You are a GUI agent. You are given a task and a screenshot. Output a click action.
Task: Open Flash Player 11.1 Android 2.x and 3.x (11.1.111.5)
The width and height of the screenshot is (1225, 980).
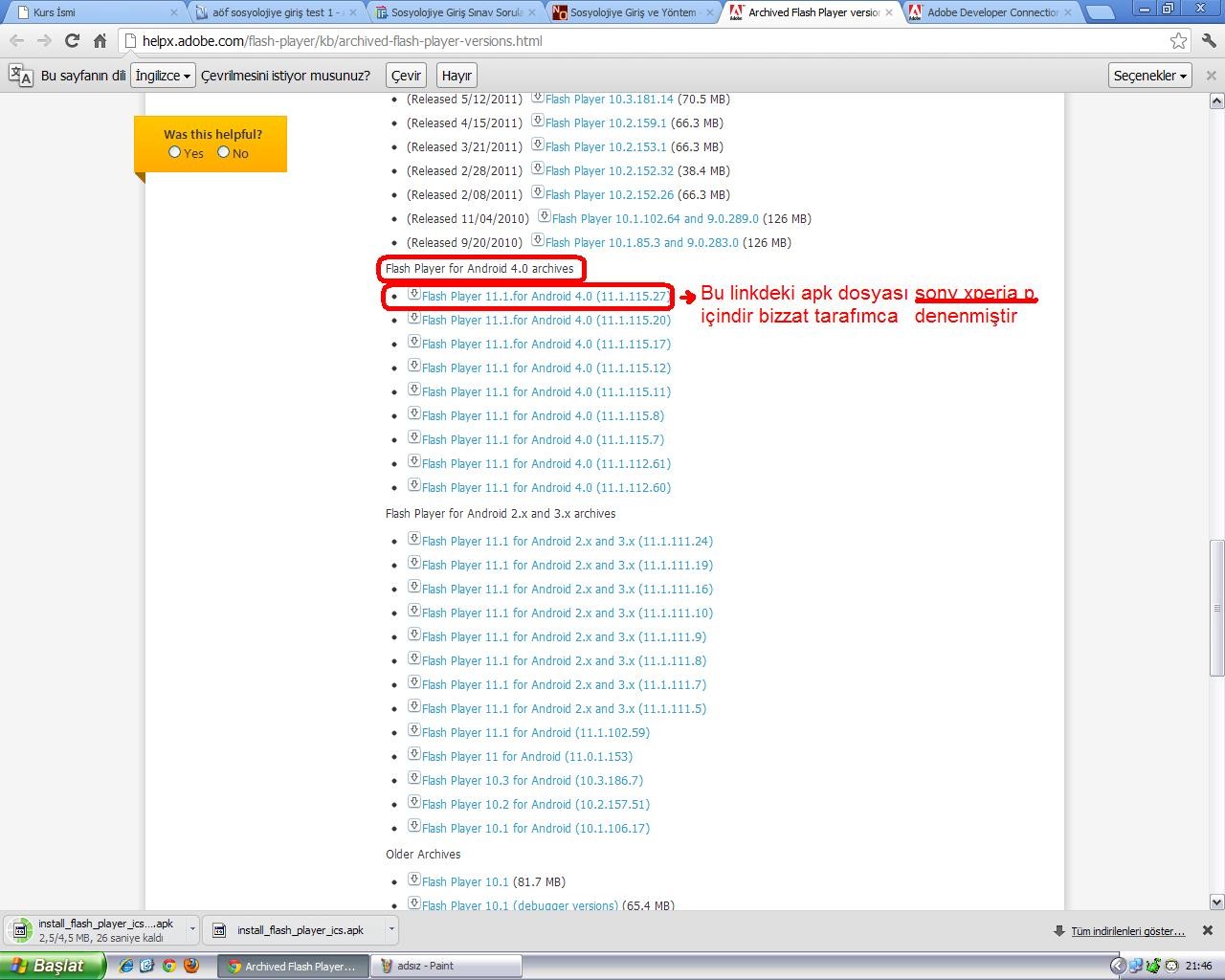click(x=564, y=709)
